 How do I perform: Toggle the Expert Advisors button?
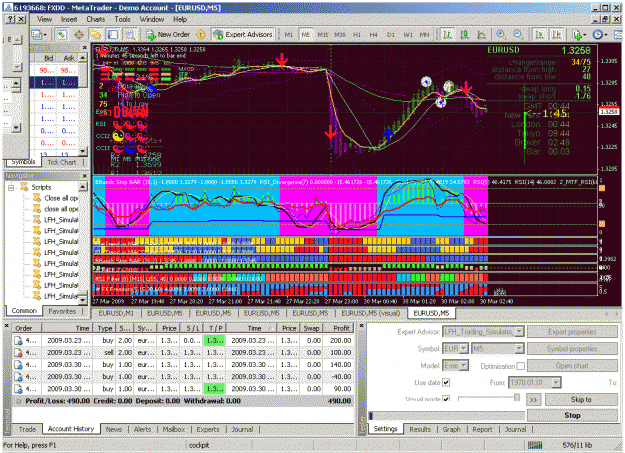coord(243,35)
